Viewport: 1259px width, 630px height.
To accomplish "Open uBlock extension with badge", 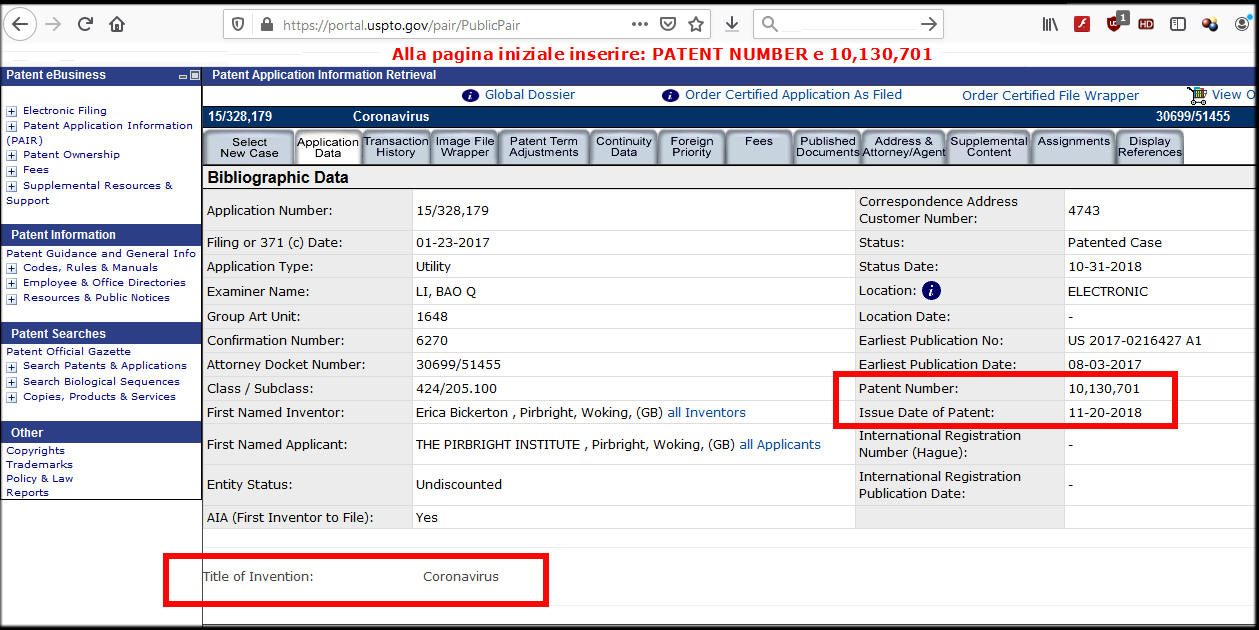I will (x=1116, y=23).
